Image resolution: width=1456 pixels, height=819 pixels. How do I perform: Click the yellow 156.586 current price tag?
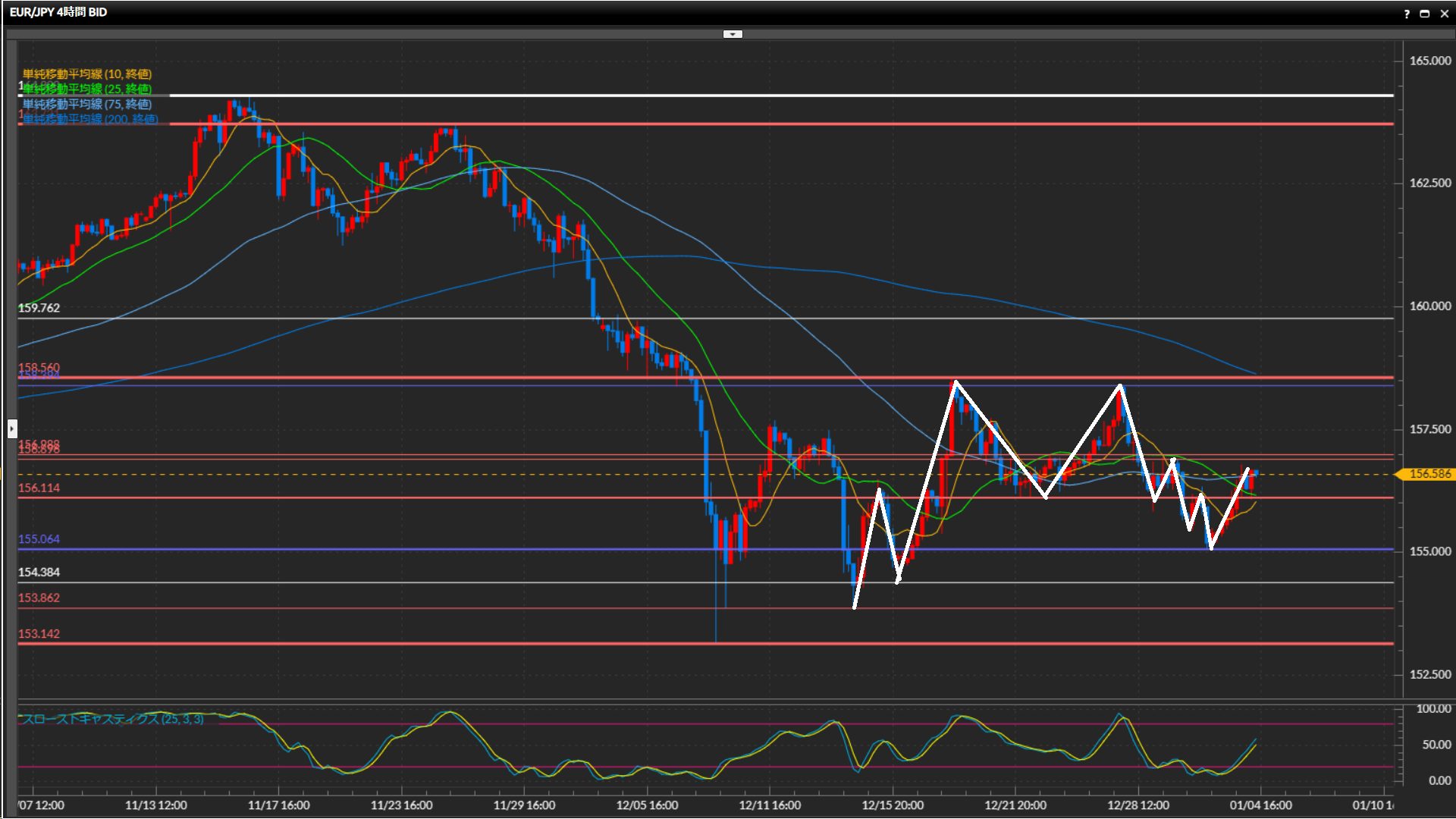pyautogui.click(x=1429, y=474)
